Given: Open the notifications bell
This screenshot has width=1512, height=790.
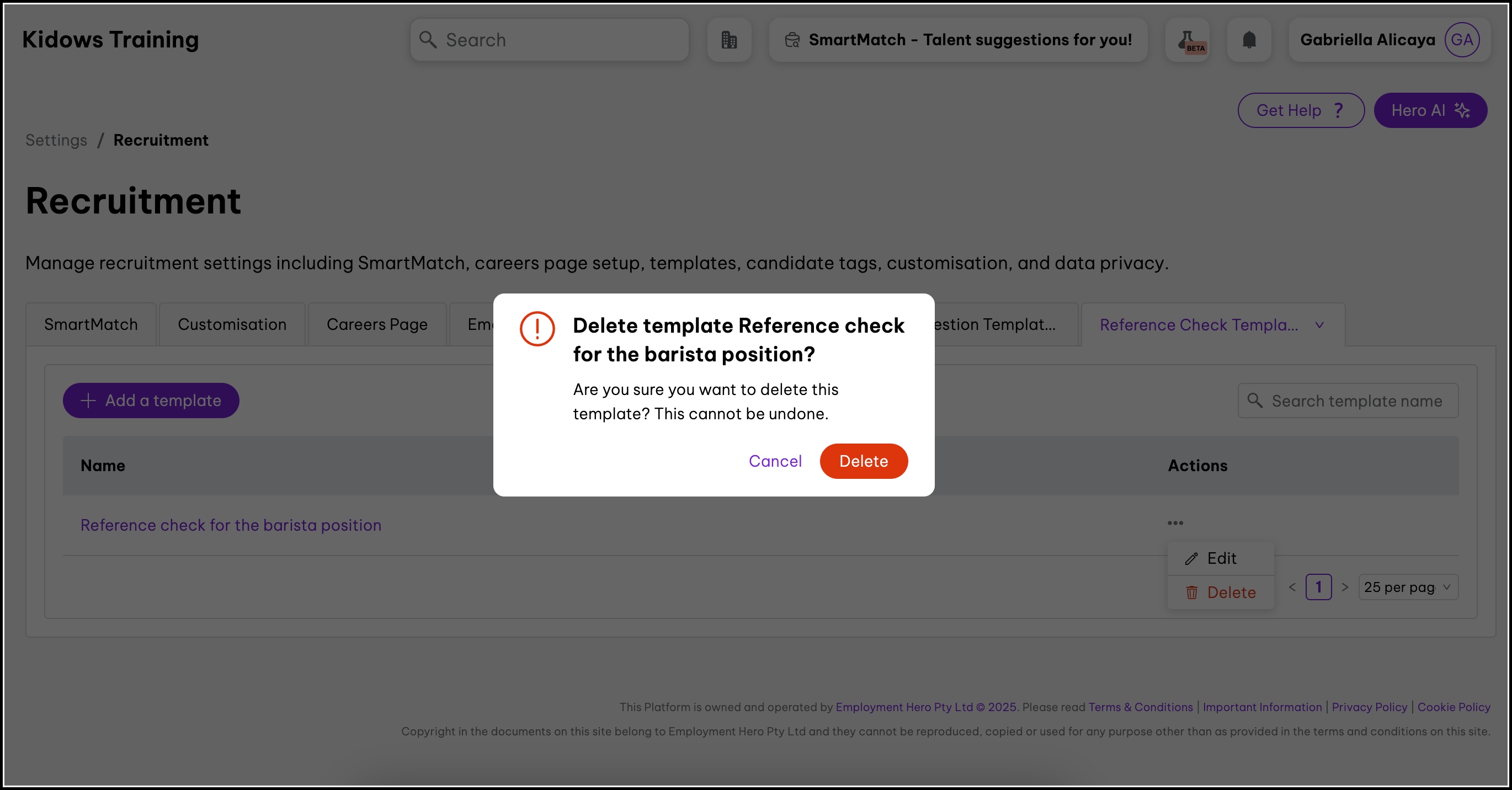Looking at the screenshot, I should tap(1249, 40).
